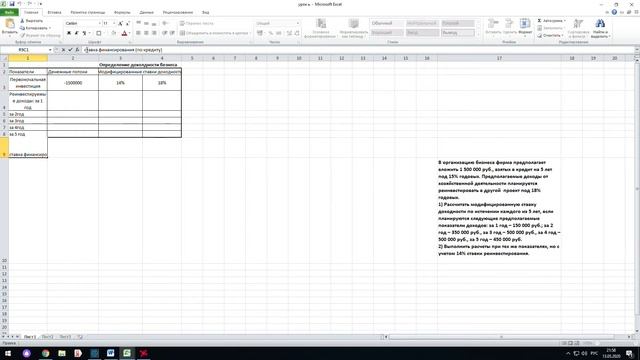Click the Percent Style icon
The width and height of the screenshot is (640, 360).
coord(270,33)
